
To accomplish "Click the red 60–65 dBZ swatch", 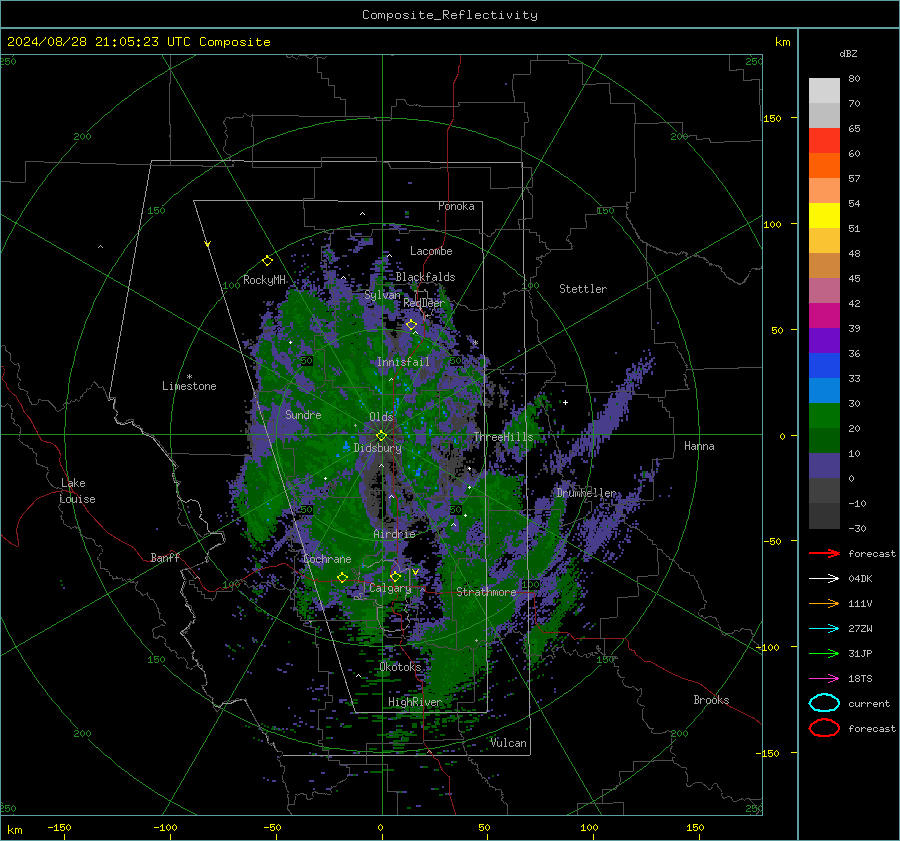I will (x=824, y=140).
